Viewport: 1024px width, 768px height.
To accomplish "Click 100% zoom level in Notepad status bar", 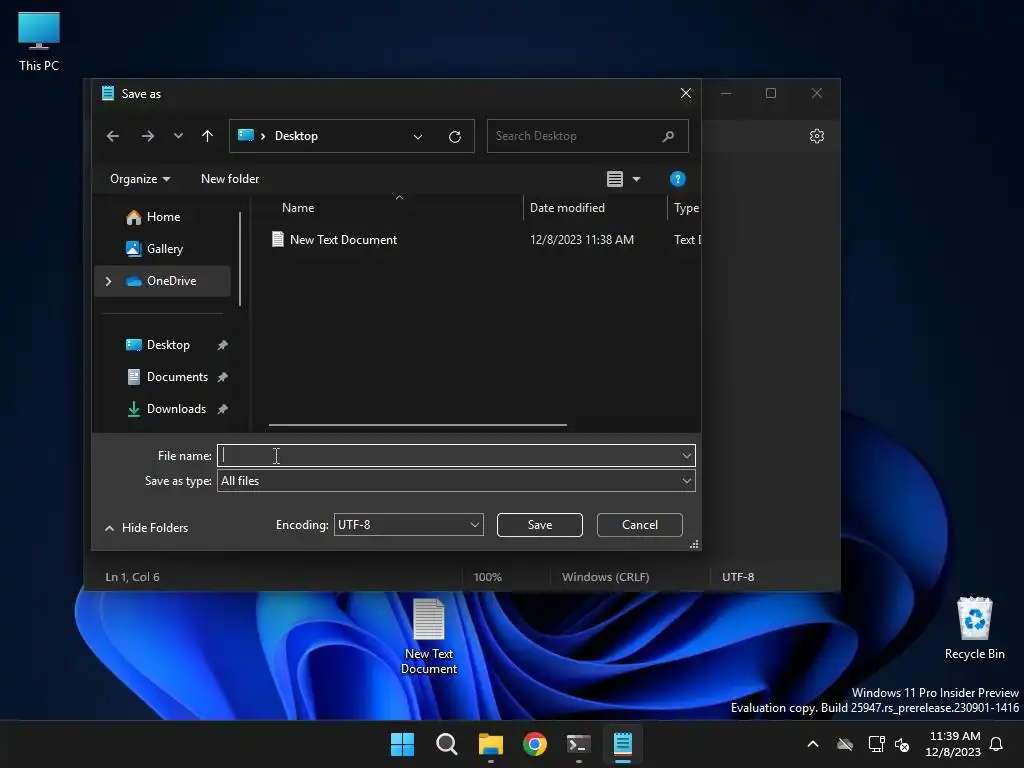I will tap(488, 577).
